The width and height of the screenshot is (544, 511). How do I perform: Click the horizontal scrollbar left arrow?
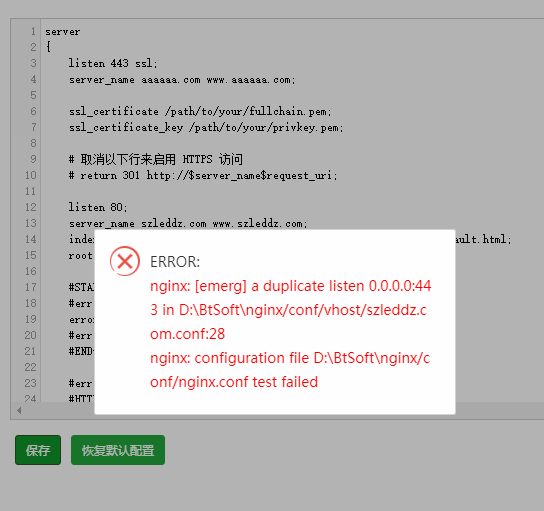pyautogui.click(x=19, y=411)
